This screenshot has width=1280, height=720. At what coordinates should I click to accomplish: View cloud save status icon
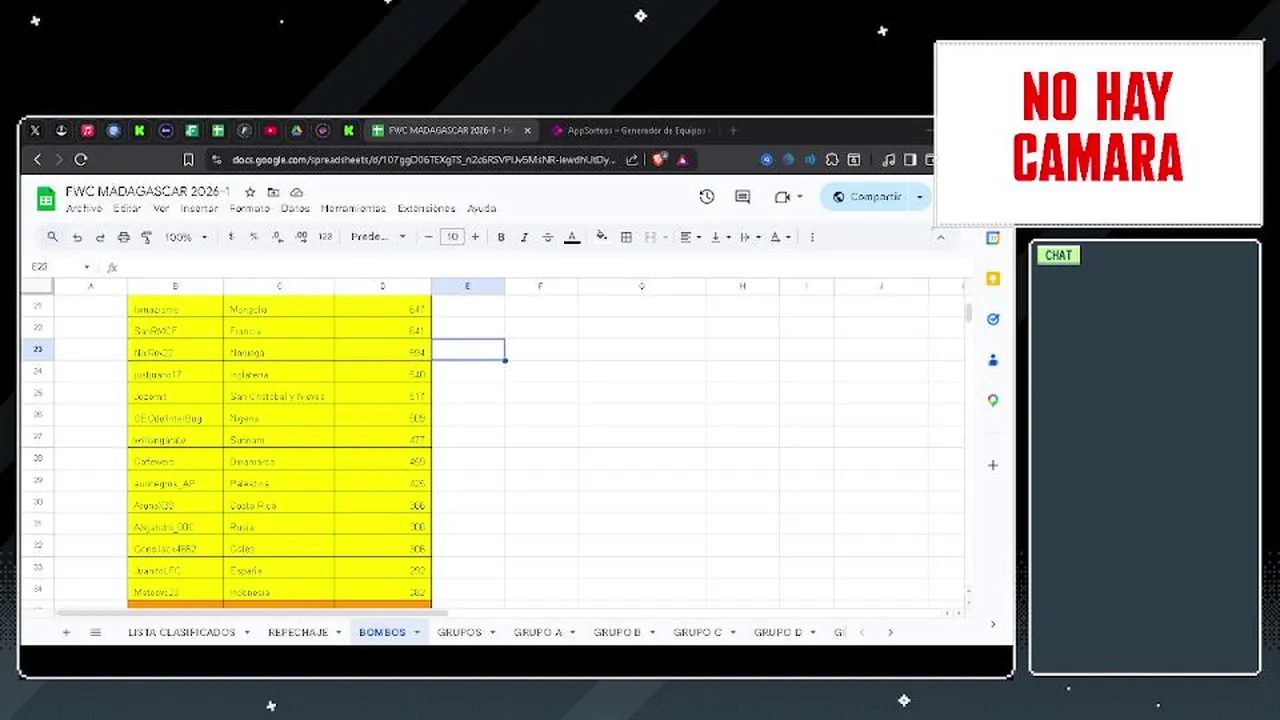pyautogui.click(x=296, y=192)
